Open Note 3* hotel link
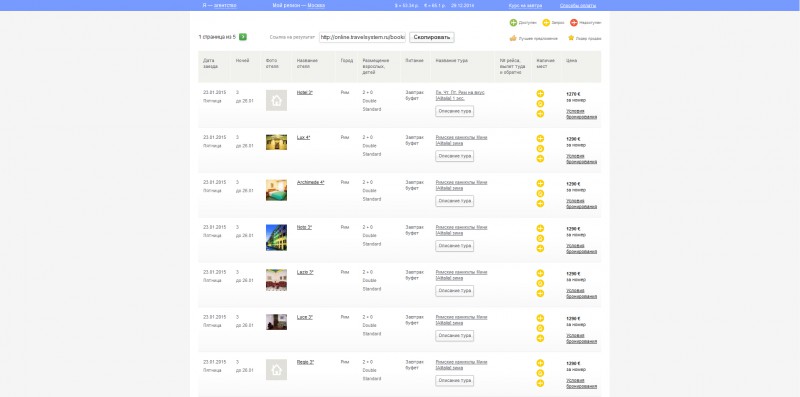800x397 pixels. [304, 227]
